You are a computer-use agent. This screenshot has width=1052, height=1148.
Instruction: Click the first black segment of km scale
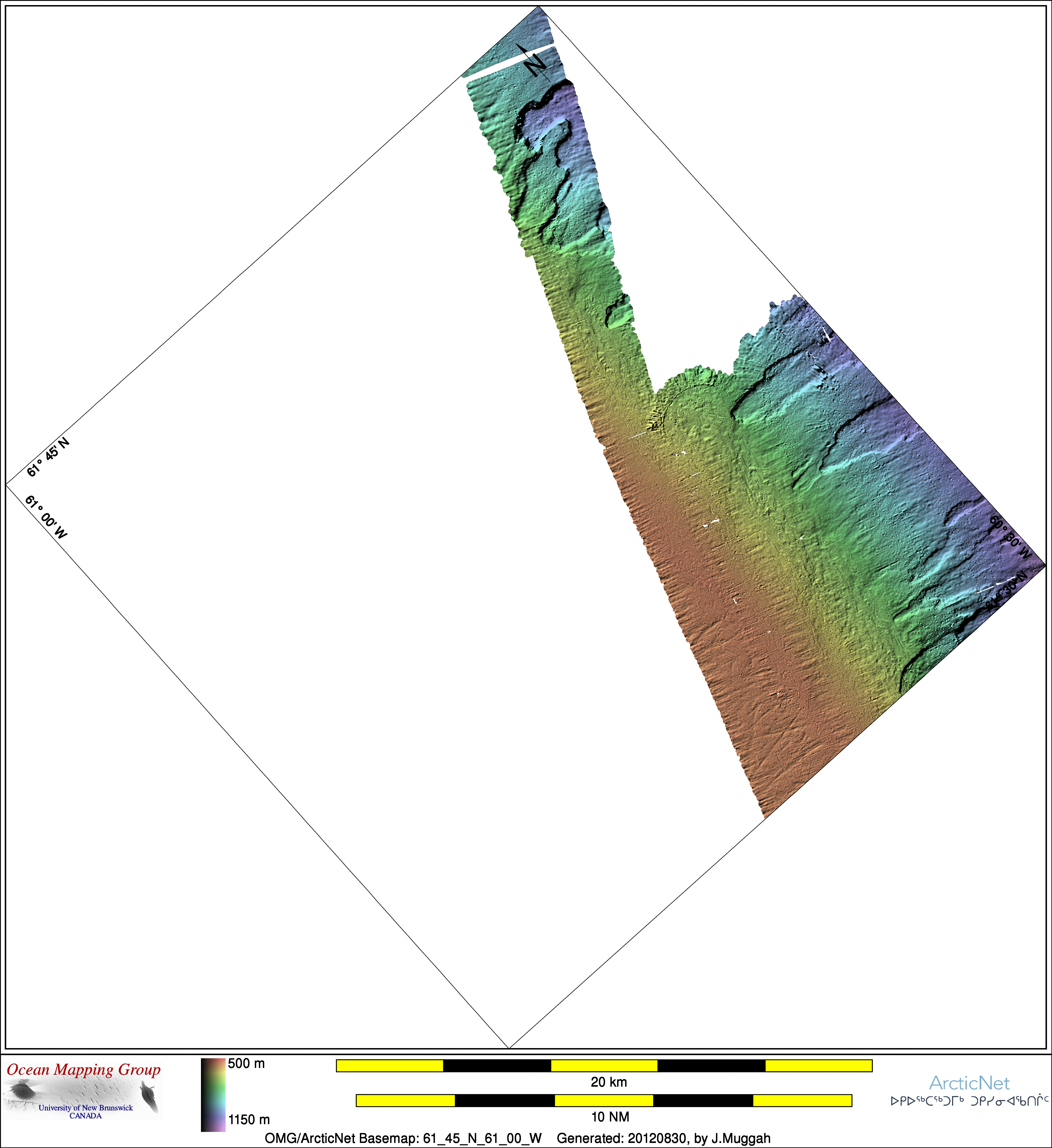click(497, 1066)
